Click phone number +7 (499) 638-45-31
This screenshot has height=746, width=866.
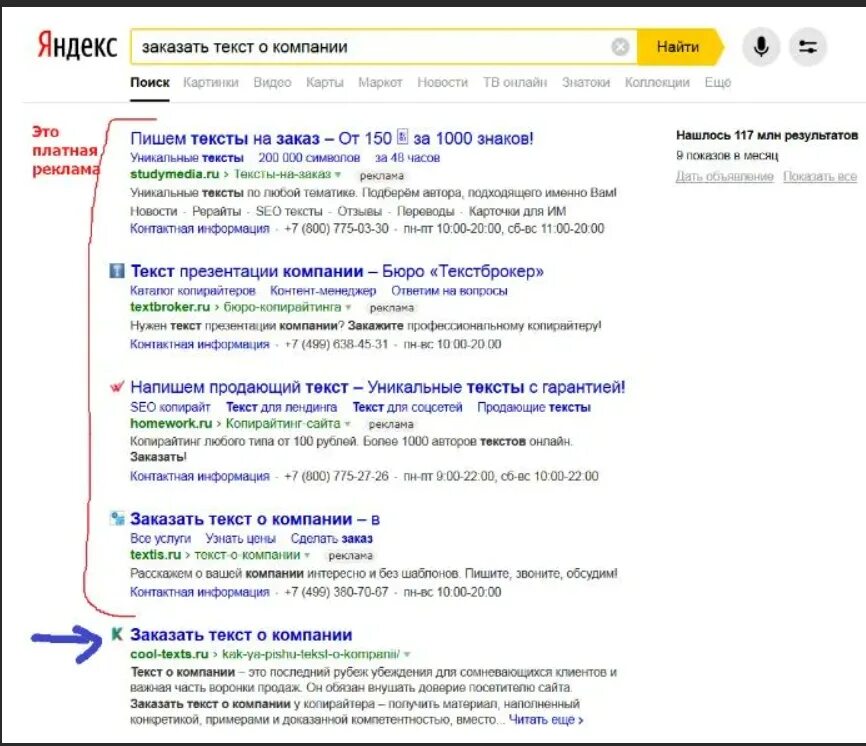(x=336, y=344)
